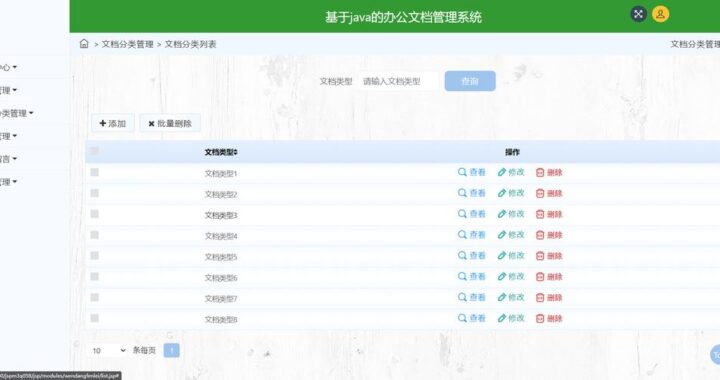Screen dimensions: 720x380
Task: Click the 操作 column header
Action: tap(512, 152)
